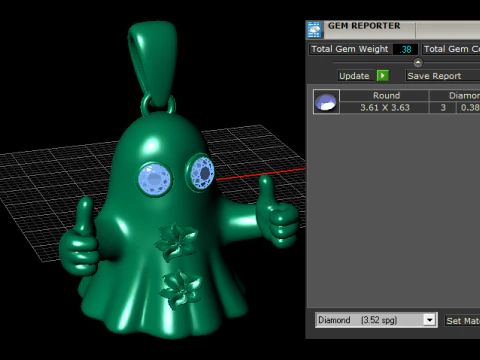Click the Update button label
This screenshot has height=360, width=480.
354,76
